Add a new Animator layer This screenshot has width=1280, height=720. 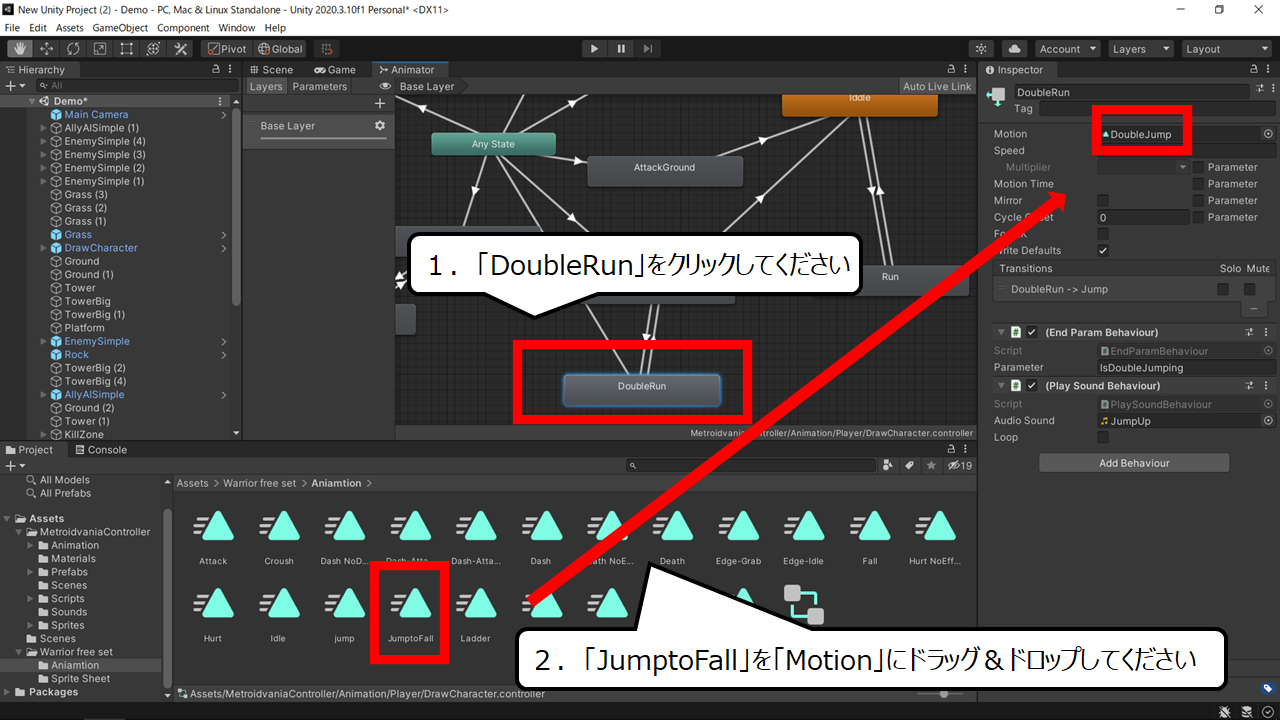[x=379, y=104]
